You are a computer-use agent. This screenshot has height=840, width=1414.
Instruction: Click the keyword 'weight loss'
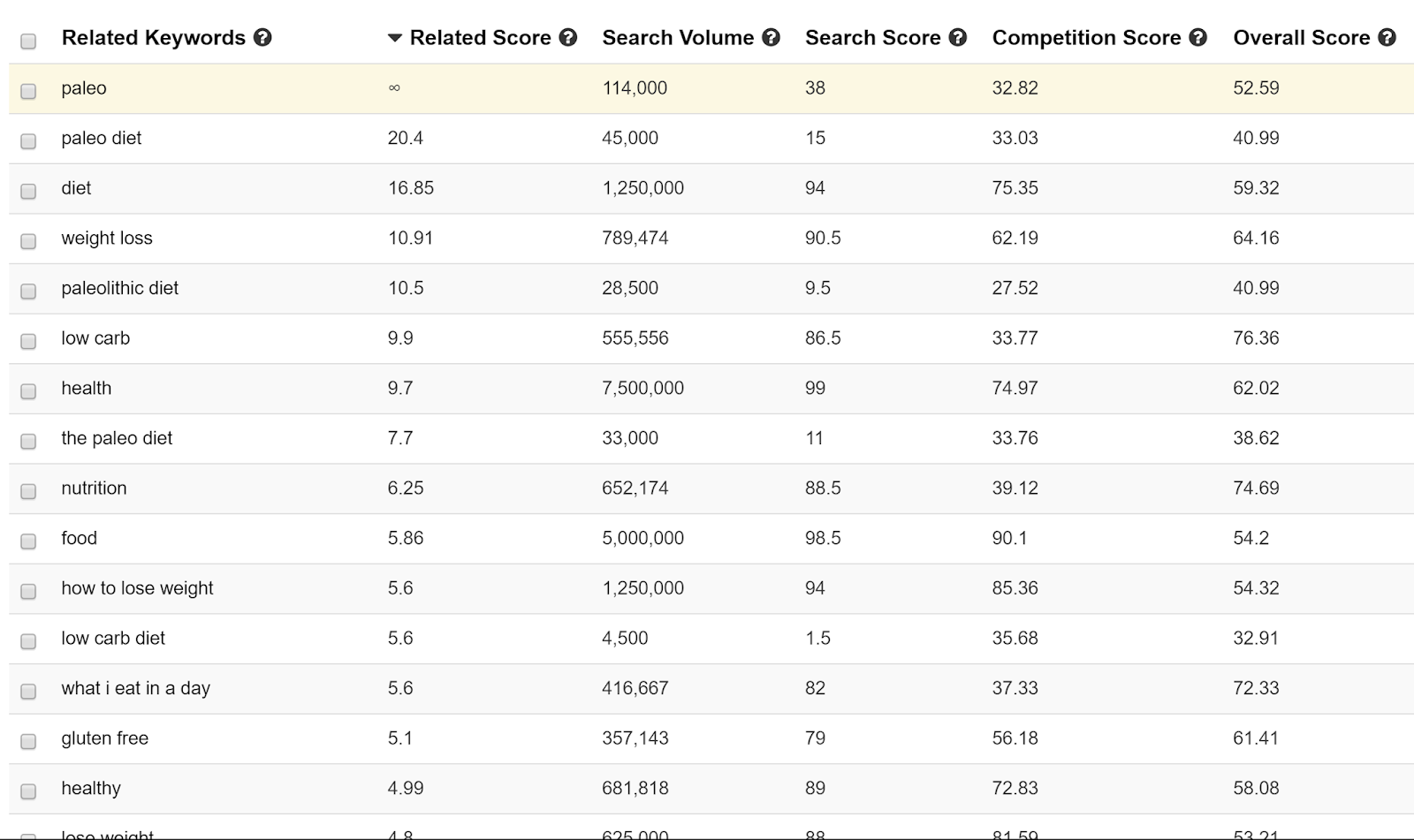(x=107, y=238)
